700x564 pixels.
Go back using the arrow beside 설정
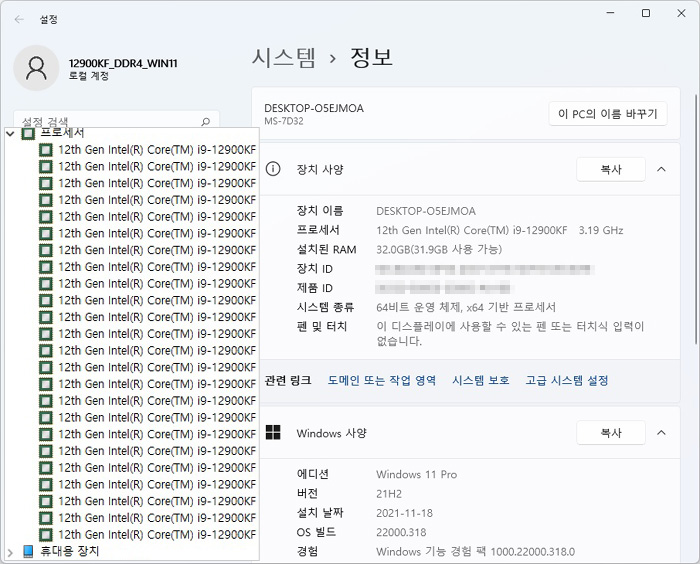tap(19, 19)
